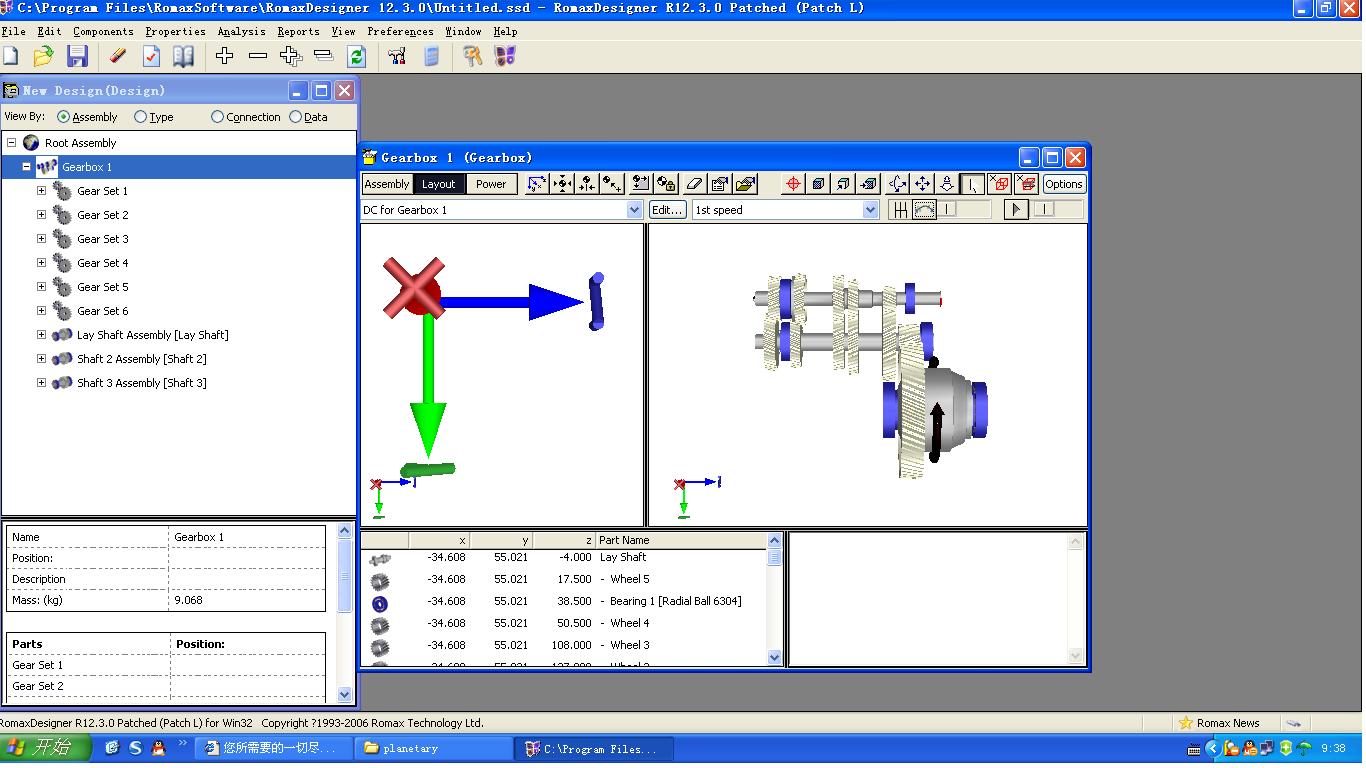This screenshot has width=1366, height=768.
Task: Open the Reports menu
Action: 298,31
